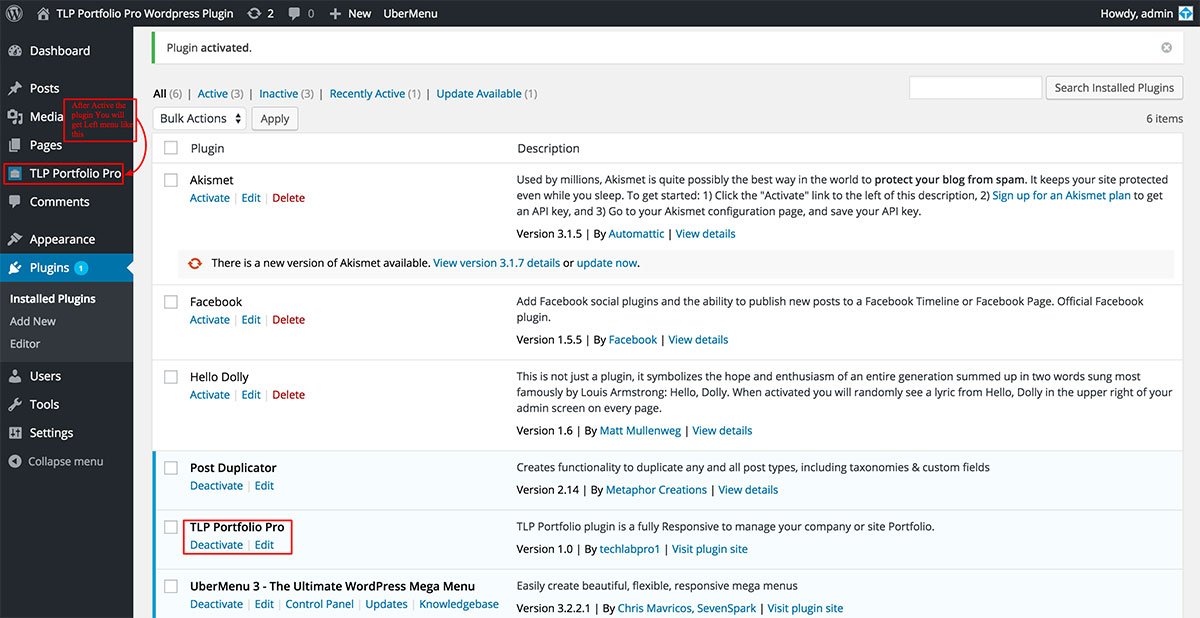Show All plugins filter
Image resolution: width=1200 pixels, height=618 pixels.
(160, 93)
